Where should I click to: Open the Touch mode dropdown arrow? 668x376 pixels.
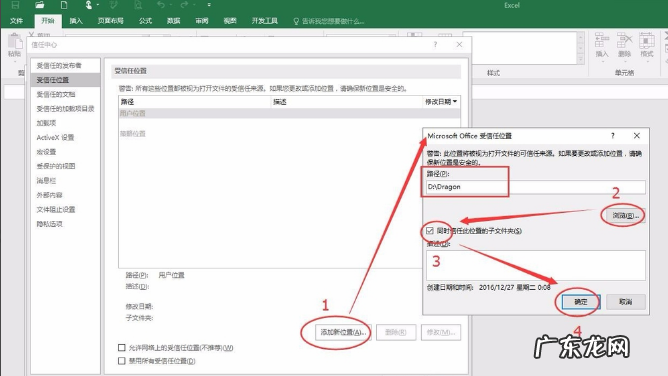[x=98, y=5]
